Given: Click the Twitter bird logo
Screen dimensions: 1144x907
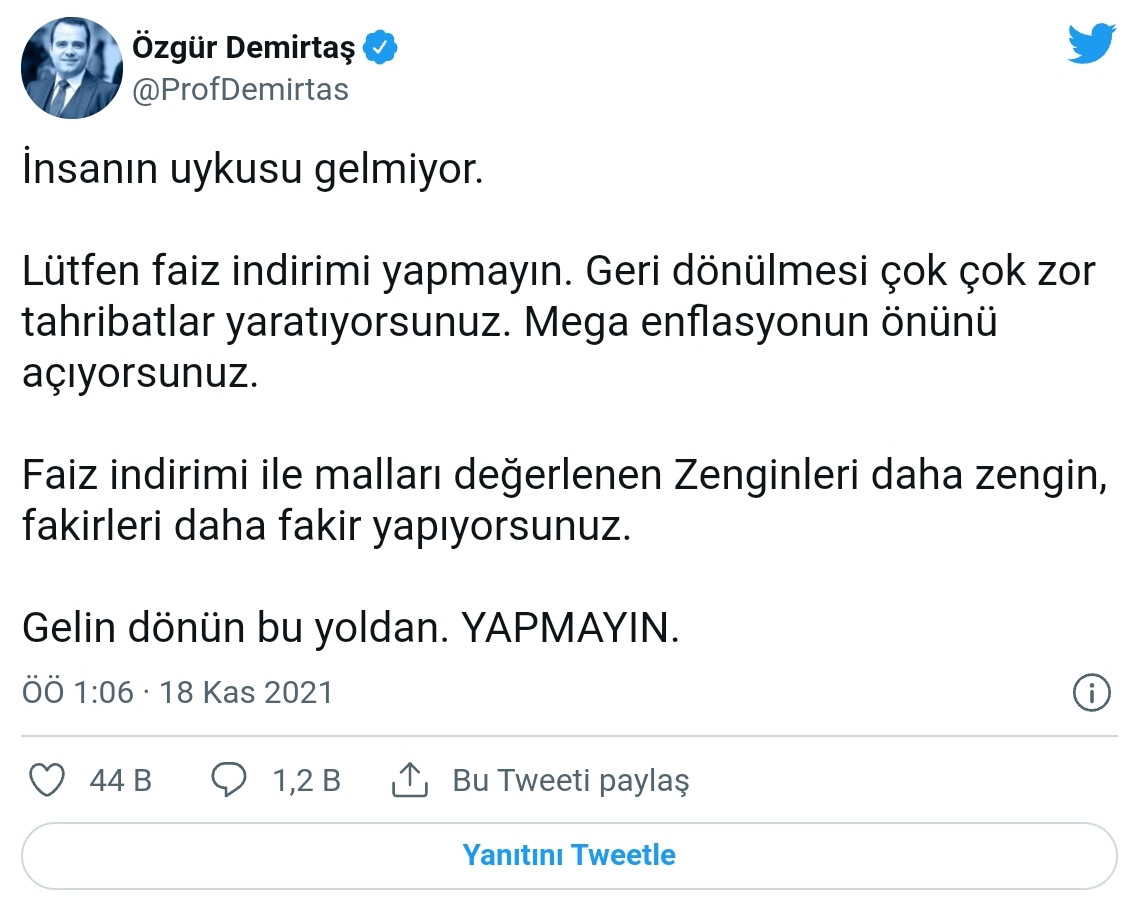Looking at the screenshot, I should [1091, 42].
